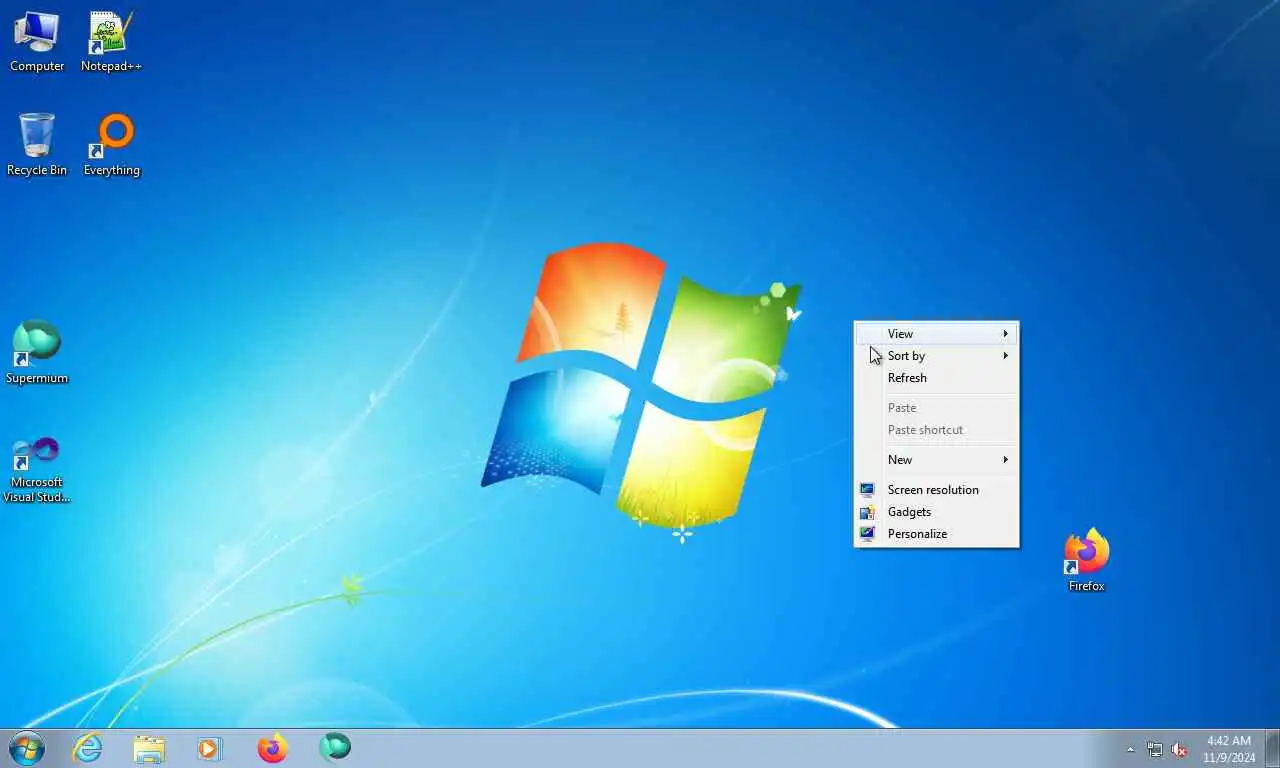Launch Supermium from the taskbar

[334, 748]
